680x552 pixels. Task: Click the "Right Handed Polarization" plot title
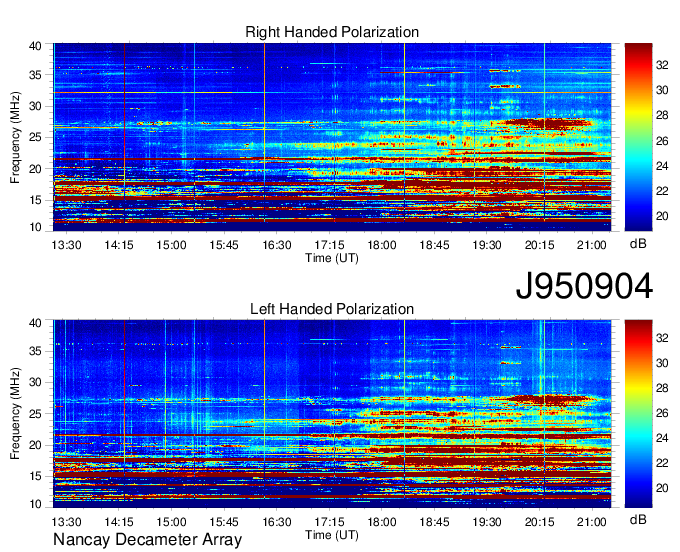[x=332, y=32]
